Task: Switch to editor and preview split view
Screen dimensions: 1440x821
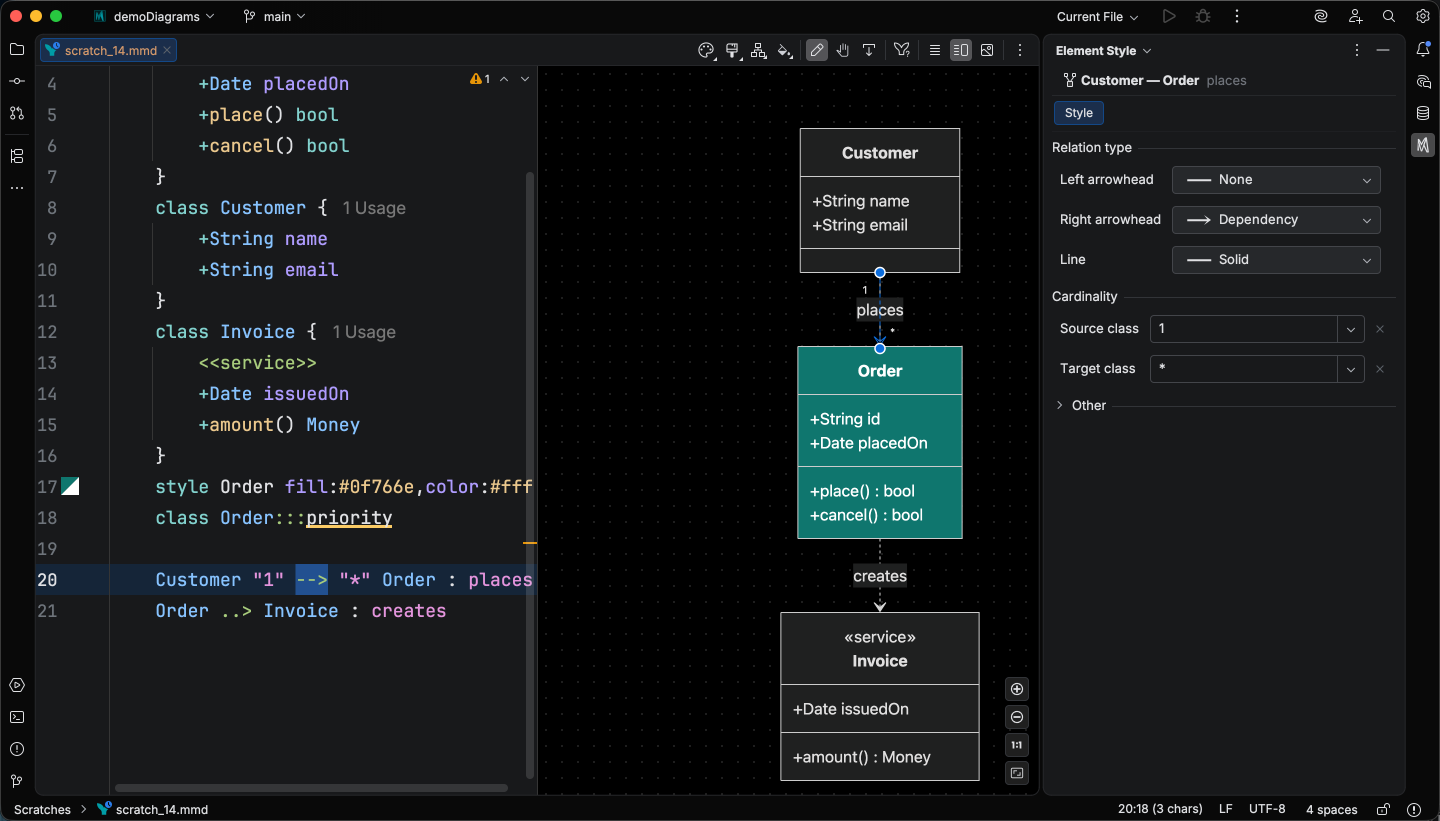Action: pos(961,50)
